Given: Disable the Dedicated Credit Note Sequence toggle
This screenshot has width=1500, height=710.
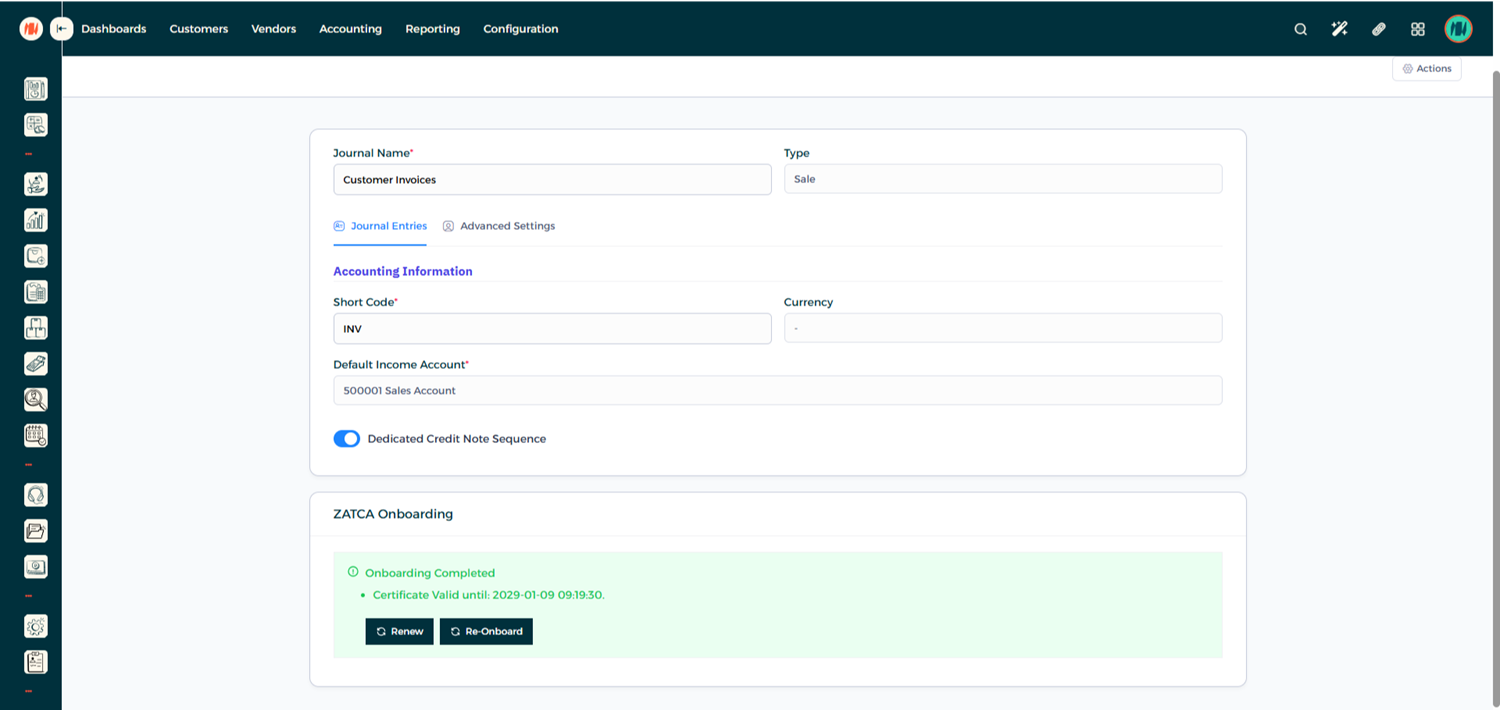Looking at the screenshot, I should coord(347,439).
